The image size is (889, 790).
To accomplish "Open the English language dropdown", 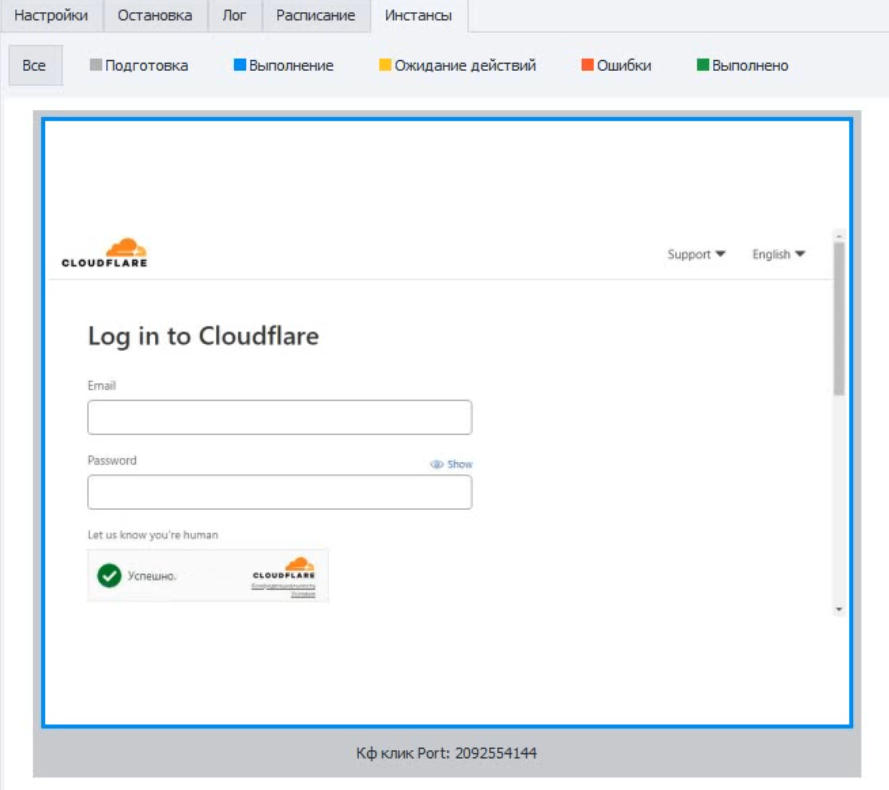I will tap(778, 254).
